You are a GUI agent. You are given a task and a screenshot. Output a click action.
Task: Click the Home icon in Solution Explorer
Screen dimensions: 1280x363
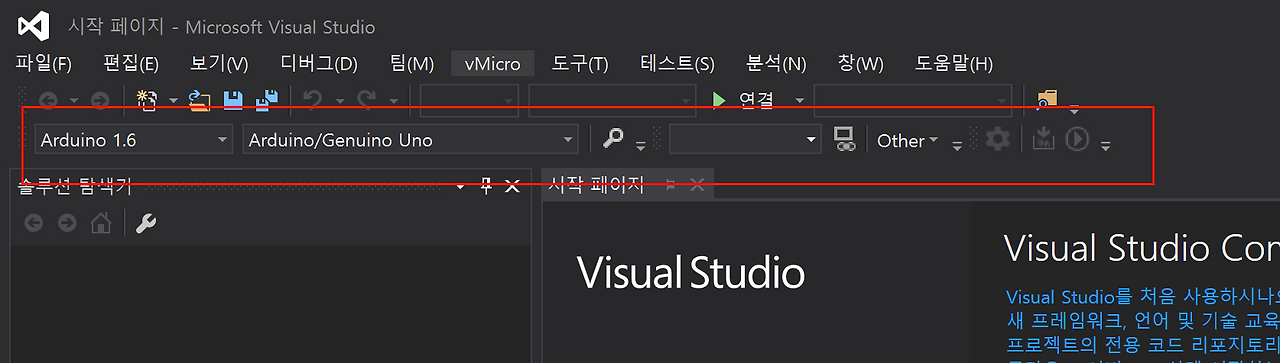[x=101, y=223]
